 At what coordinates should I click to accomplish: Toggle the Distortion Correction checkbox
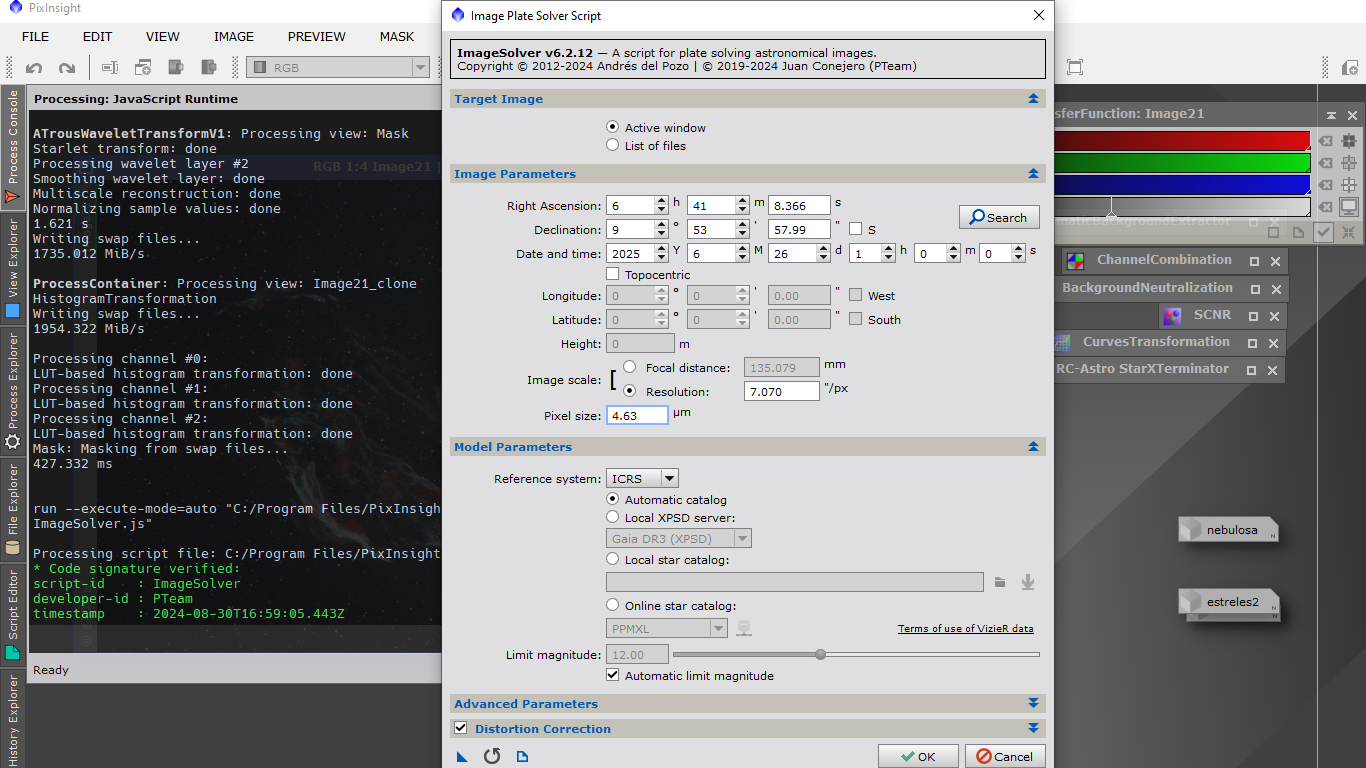(460, 728)
